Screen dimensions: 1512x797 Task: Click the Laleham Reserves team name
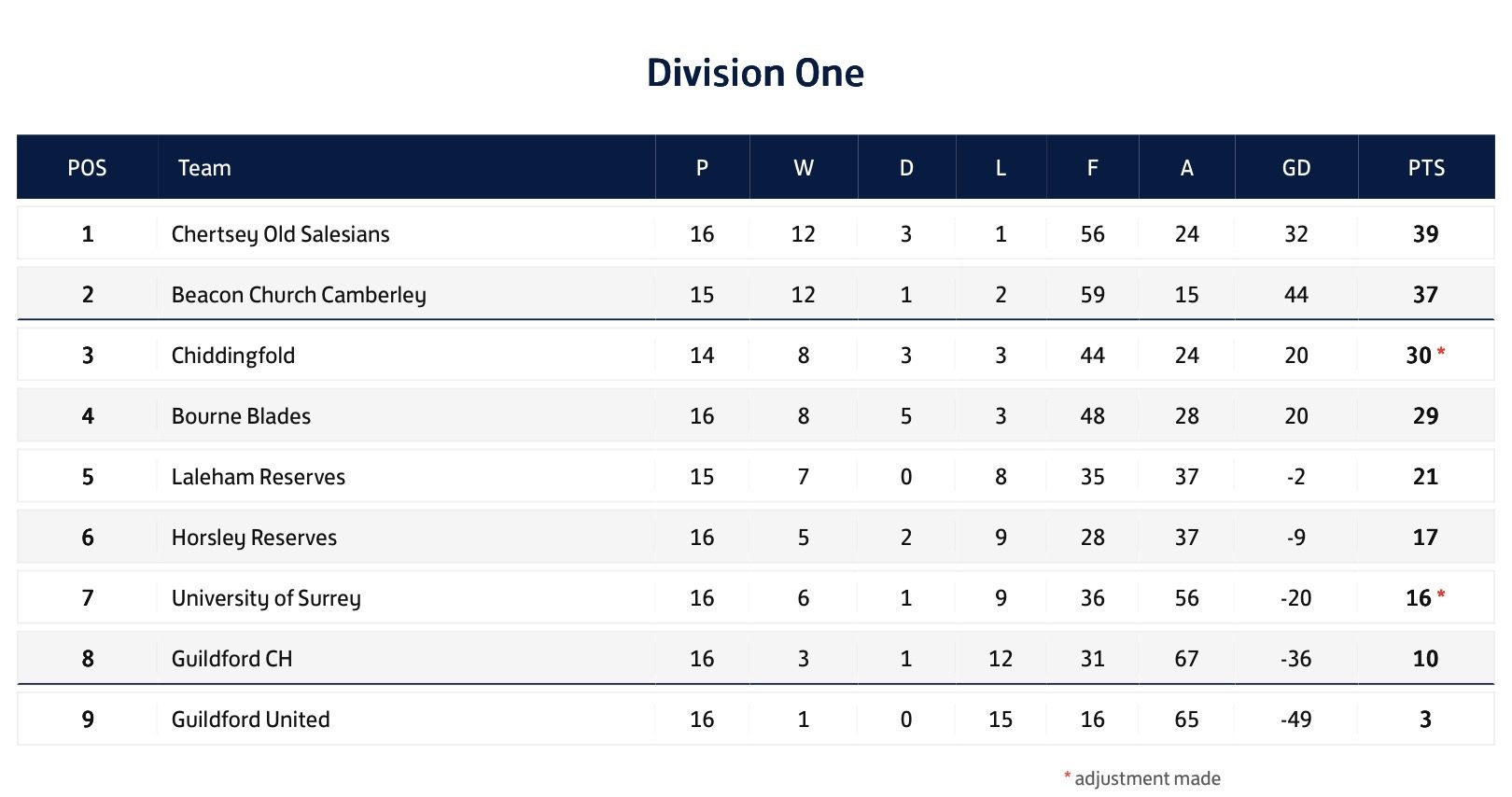coord(259,477)
